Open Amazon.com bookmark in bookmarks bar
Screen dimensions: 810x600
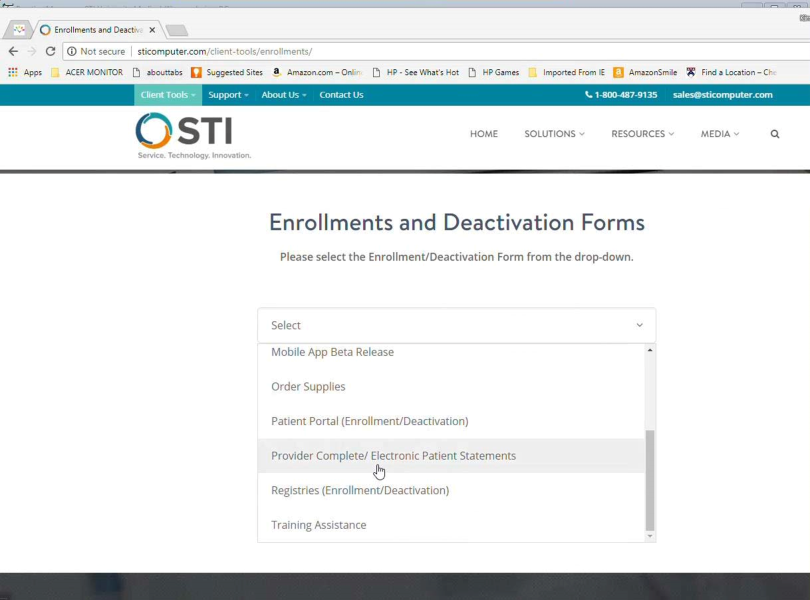[x=317, y=73]
